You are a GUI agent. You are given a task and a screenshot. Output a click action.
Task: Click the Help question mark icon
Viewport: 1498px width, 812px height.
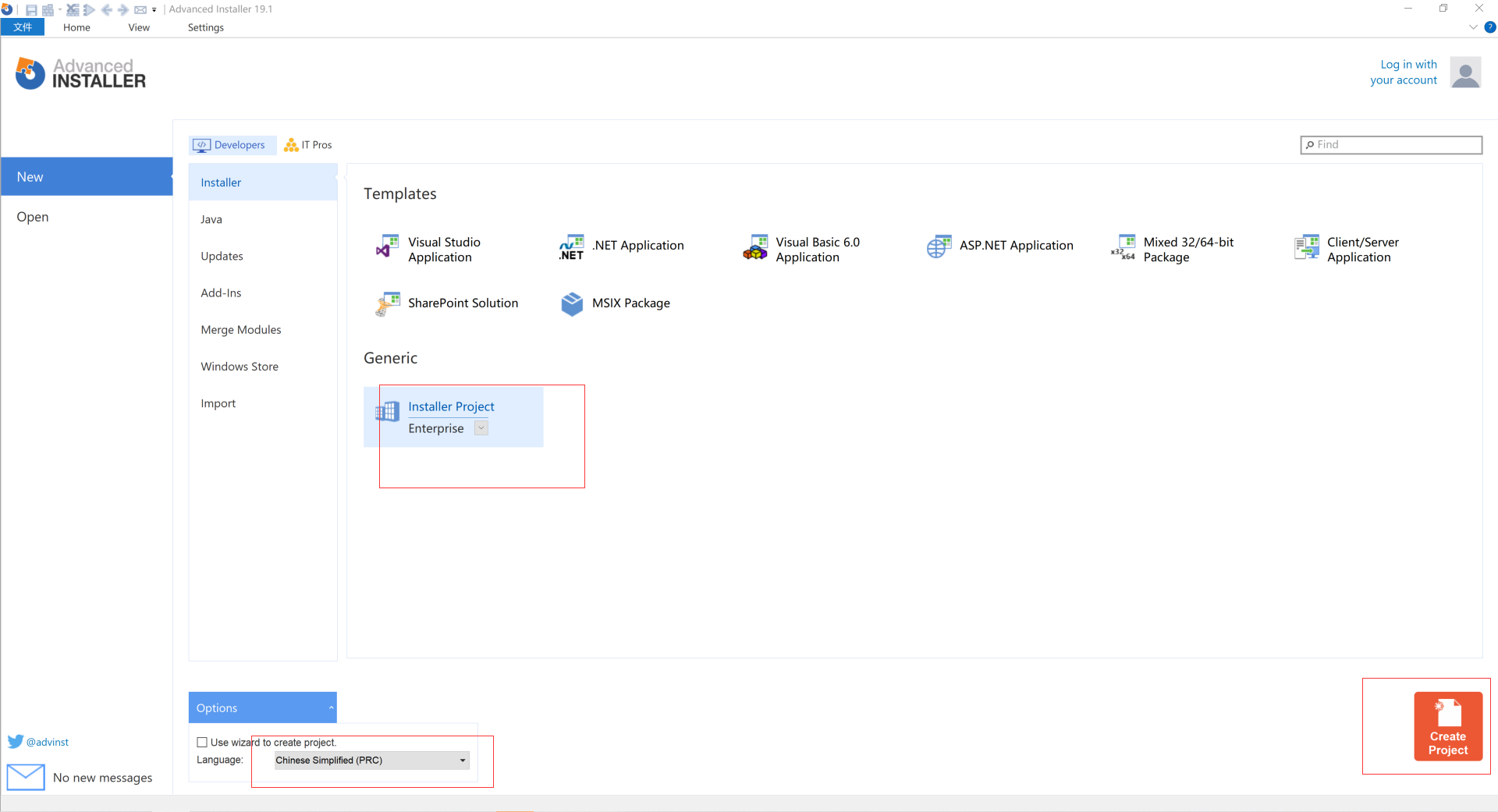point(1489,27)
